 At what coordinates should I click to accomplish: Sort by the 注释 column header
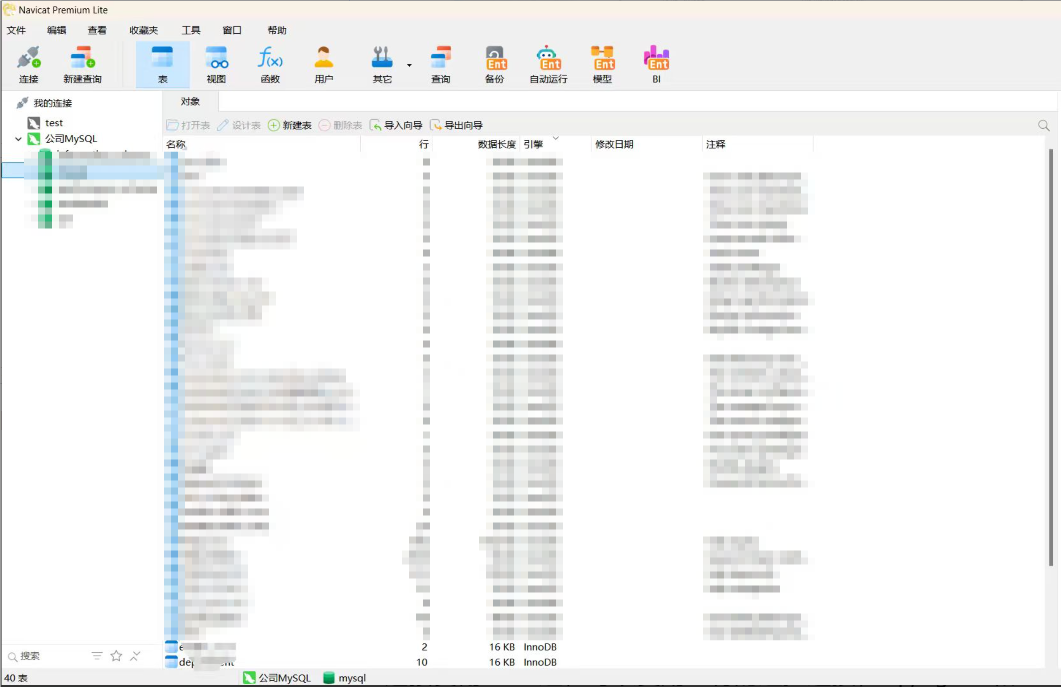pos(758,144)
